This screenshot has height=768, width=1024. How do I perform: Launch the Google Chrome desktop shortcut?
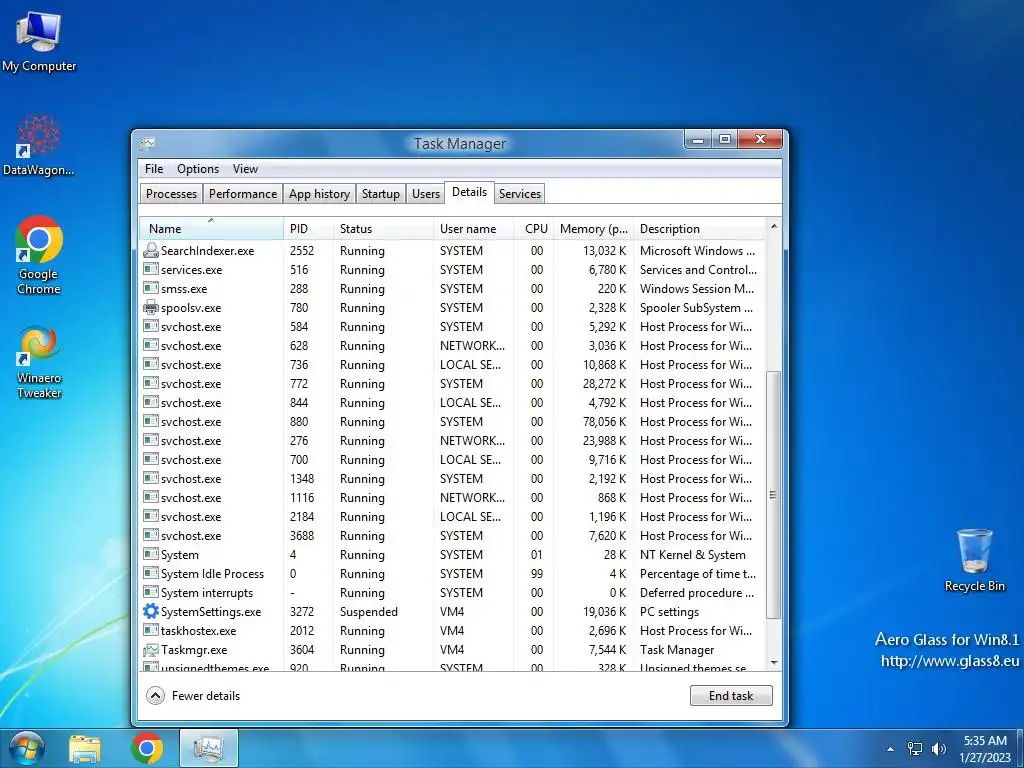click(39, 255)
